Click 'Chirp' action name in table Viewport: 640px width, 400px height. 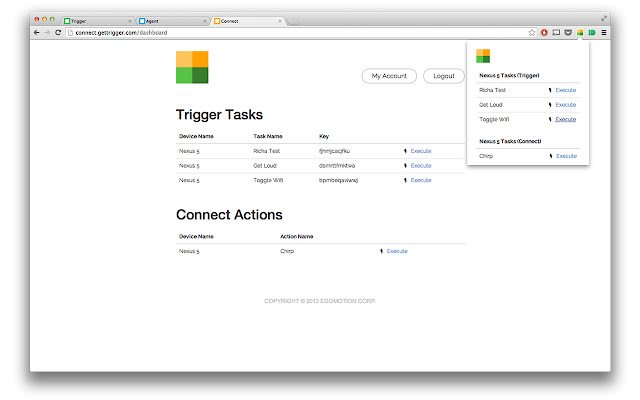[x=287, y=251]
